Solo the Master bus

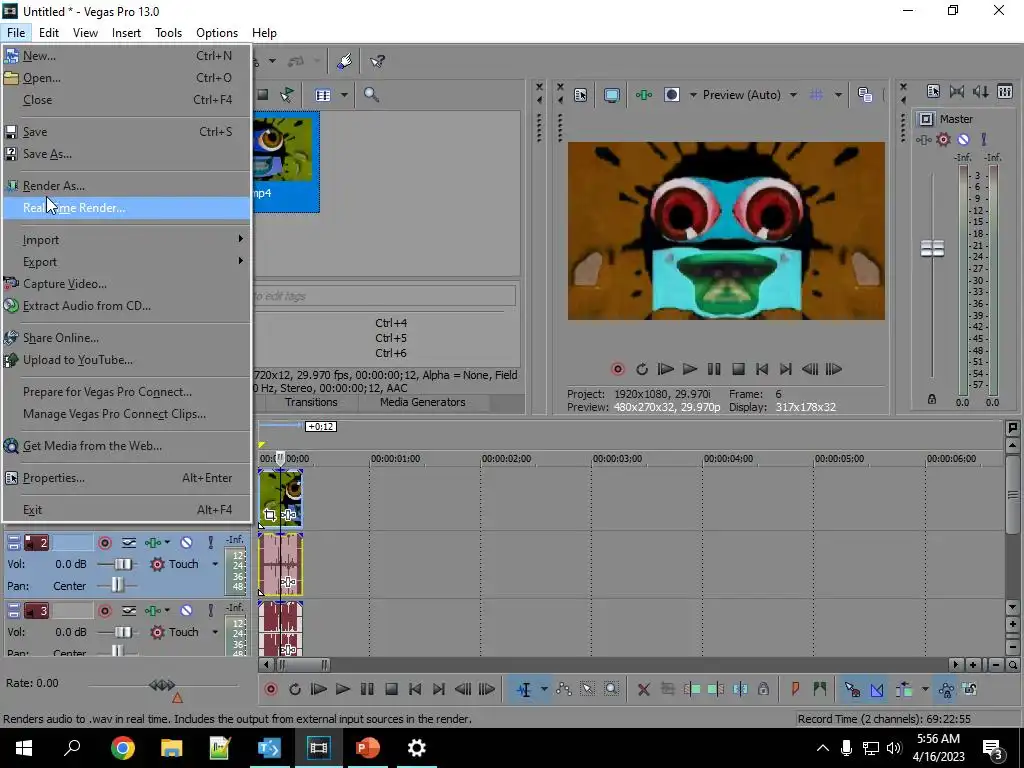click(984, 139)
